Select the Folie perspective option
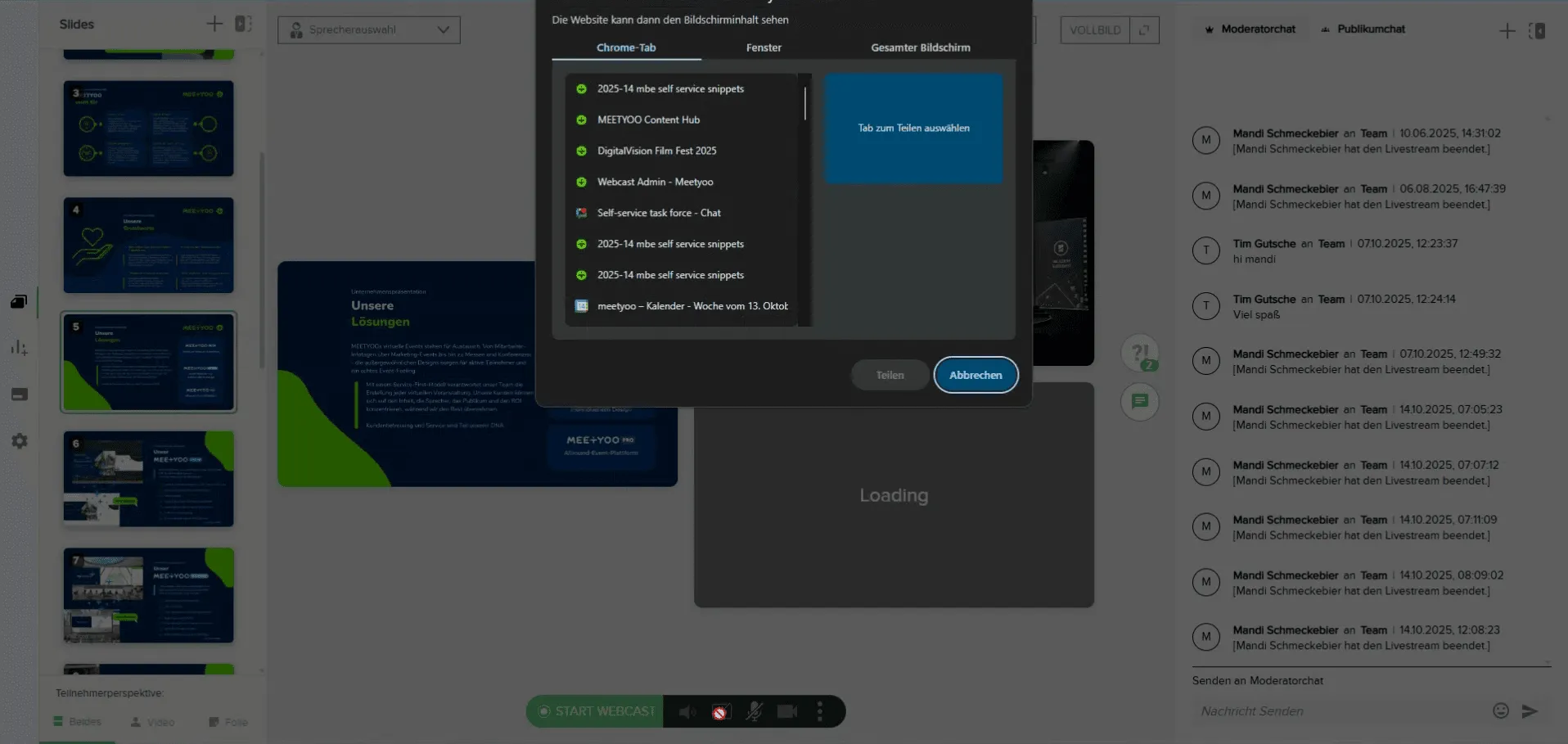The height and width of the screenshot is (744, 1568). (228, 722)
